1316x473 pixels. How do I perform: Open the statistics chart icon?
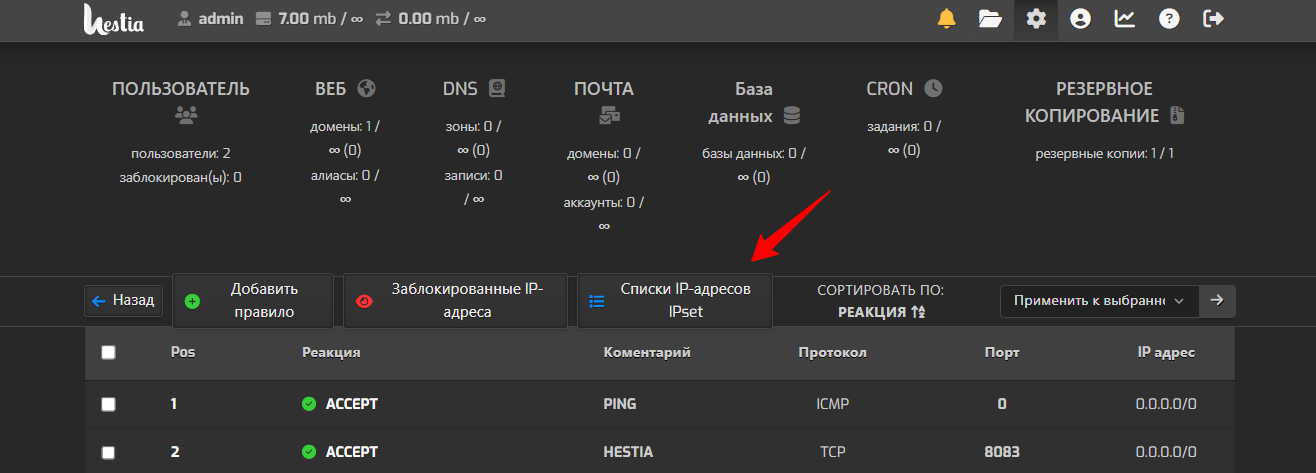click(x=1125, y=19)
